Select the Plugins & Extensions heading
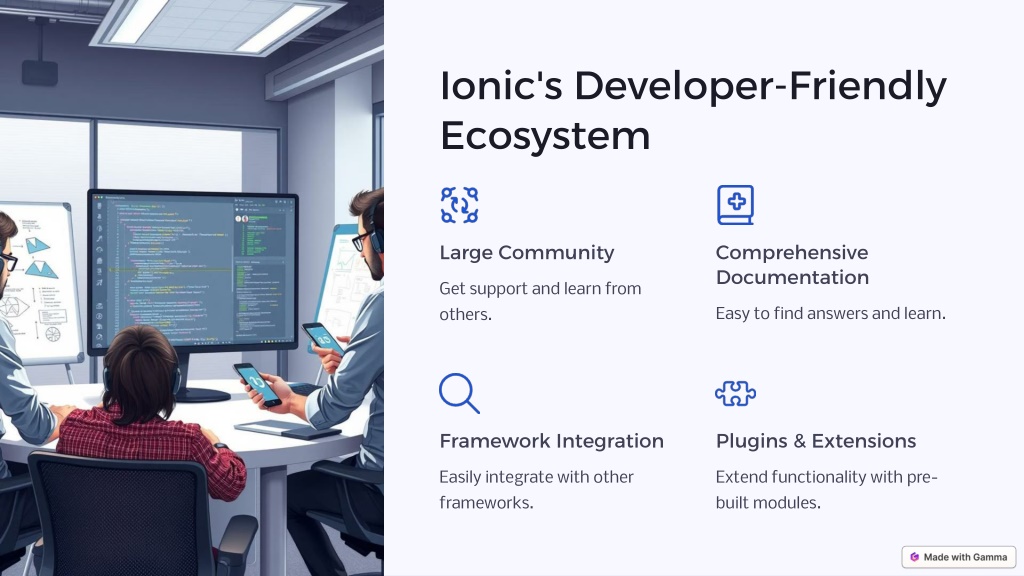This screenshot has width=1024, height=576. (x=816, y=441)
